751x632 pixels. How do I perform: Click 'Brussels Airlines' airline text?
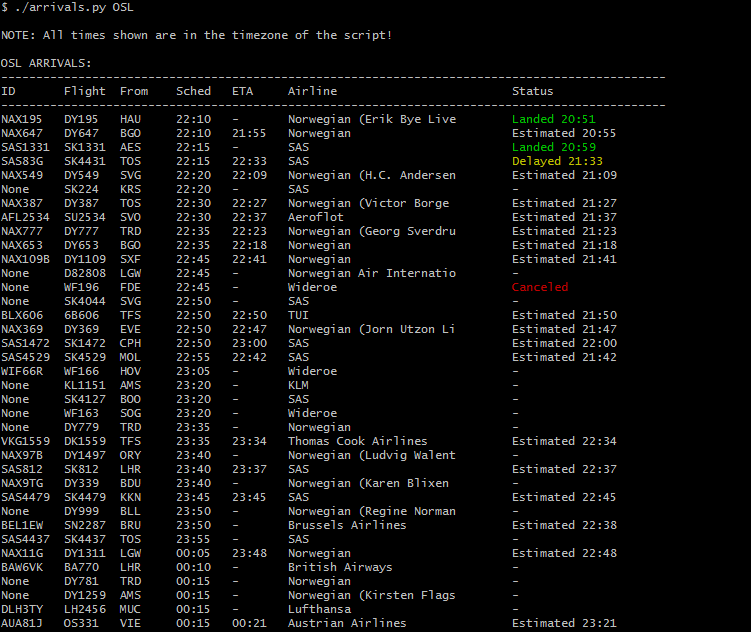(347, 525)
